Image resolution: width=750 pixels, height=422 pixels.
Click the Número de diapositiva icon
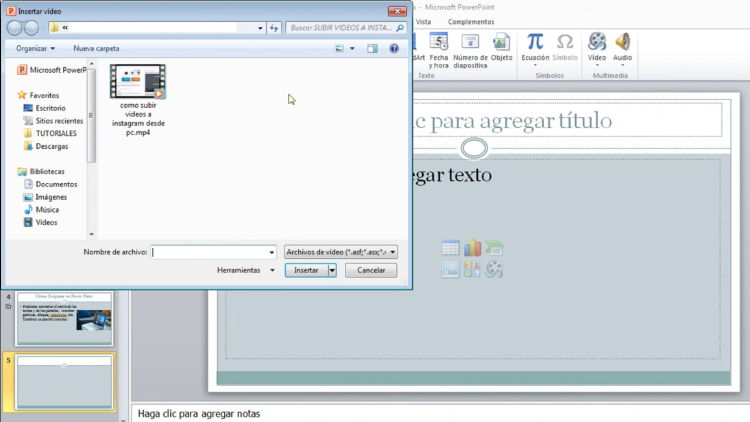[470, 42]
